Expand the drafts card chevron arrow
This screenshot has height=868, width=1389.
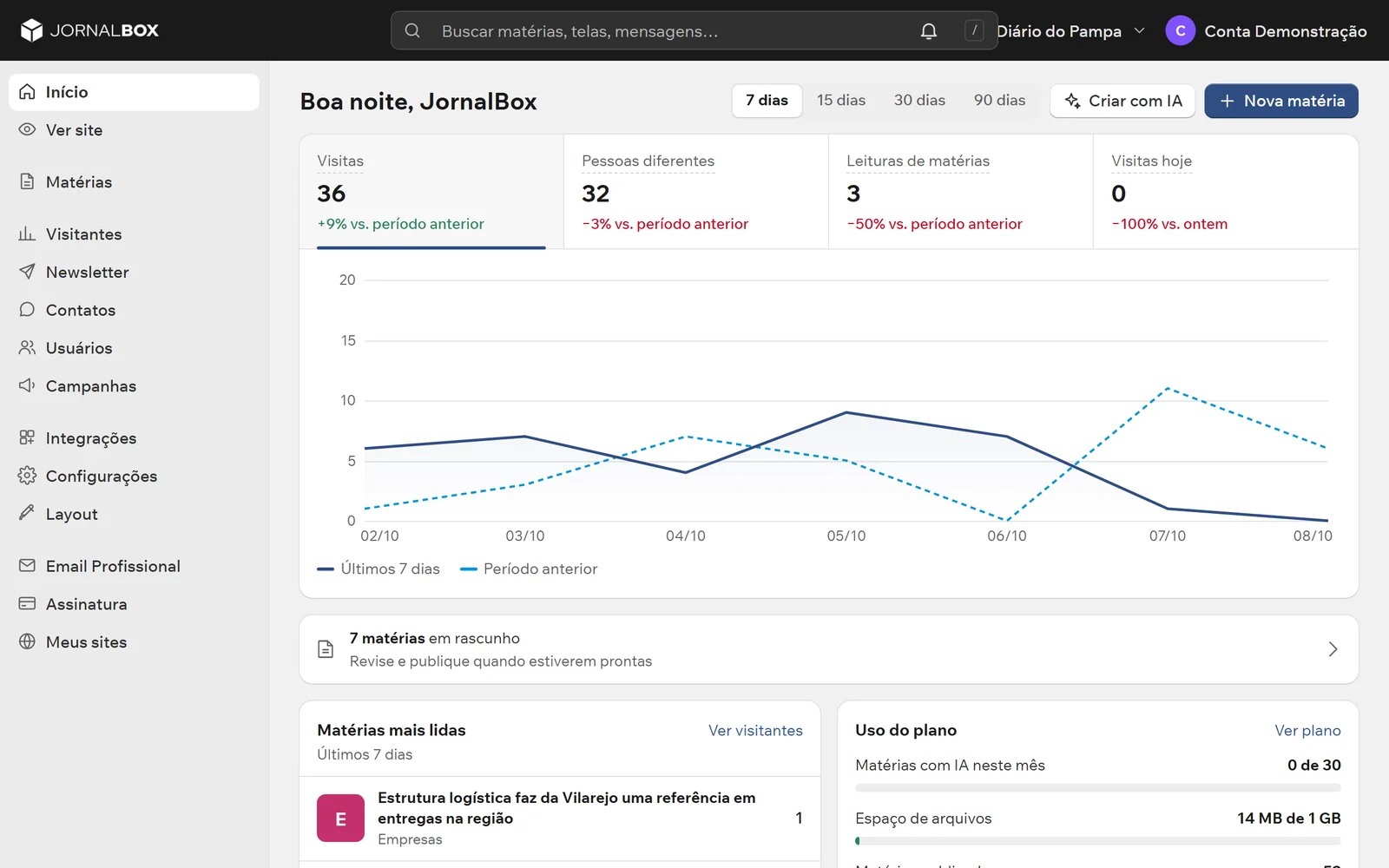coord(1333,649)
